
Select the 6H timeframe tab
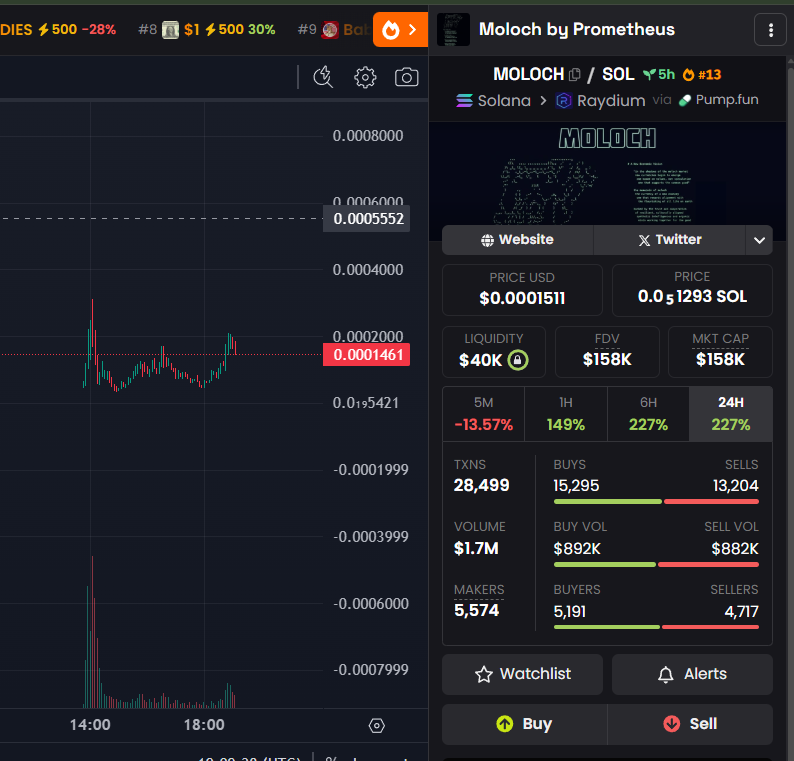(648, 414)
